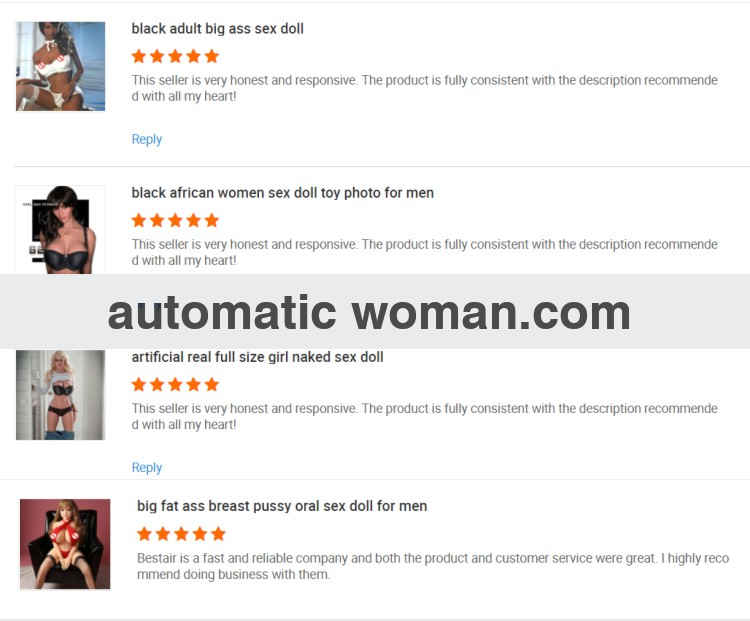
Task: Open the first review's product title
Action: tap(218, 29)
